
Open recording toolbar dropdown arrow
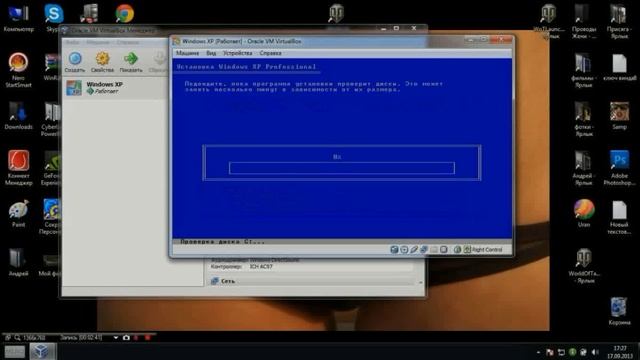pyautogui.click(x=116, y=338)
